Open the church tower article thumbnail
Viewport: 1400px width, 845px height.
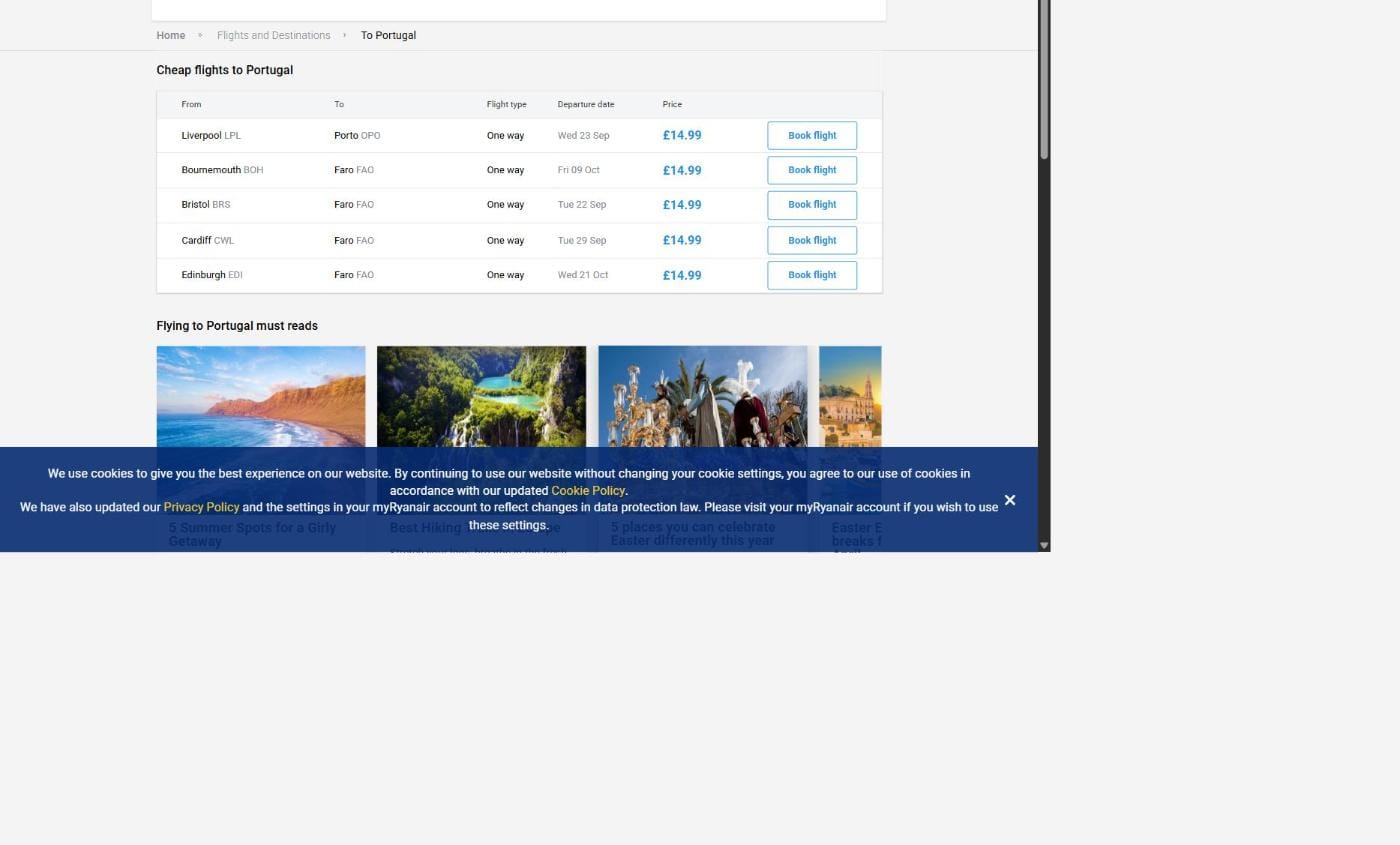click(x=850, y=397)
